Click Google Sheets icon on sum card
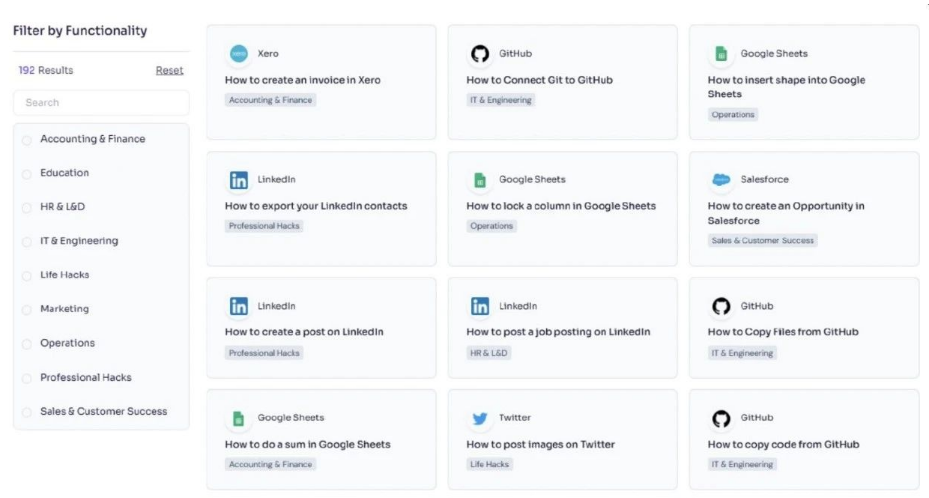929x498 pixels. [239, 418]
